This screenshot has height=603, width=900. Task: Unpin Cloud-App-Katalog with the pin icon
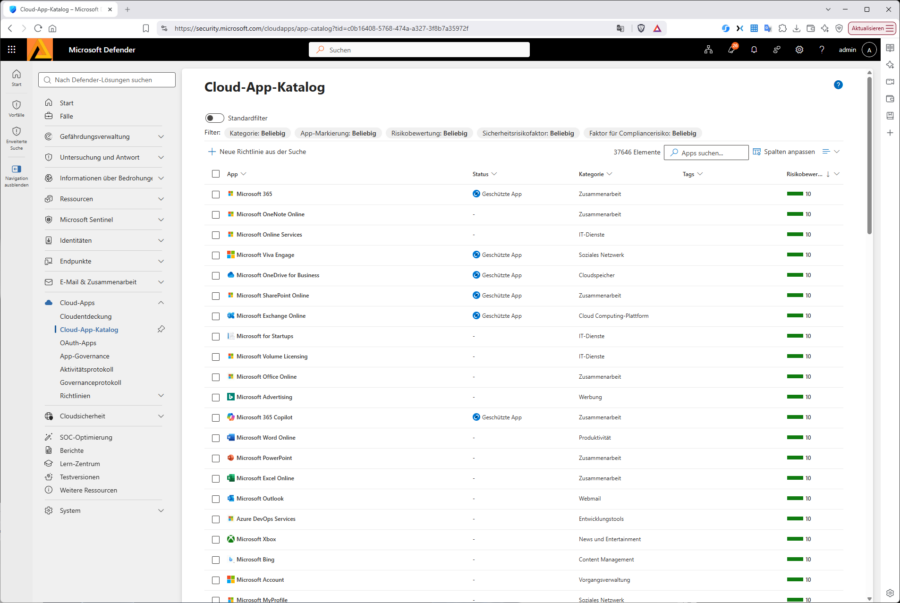(161, 329)
